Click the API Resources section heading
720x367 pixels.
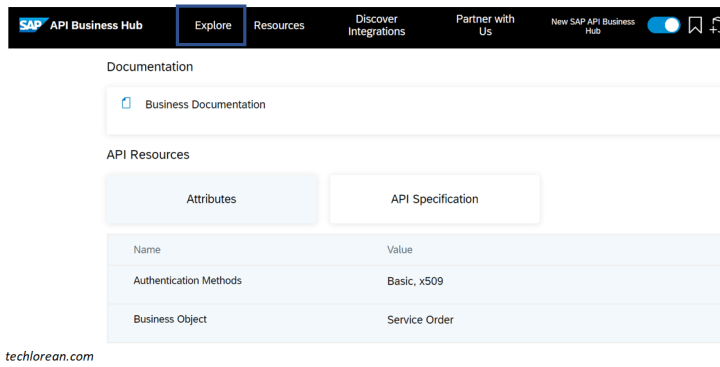pos(148,154)
